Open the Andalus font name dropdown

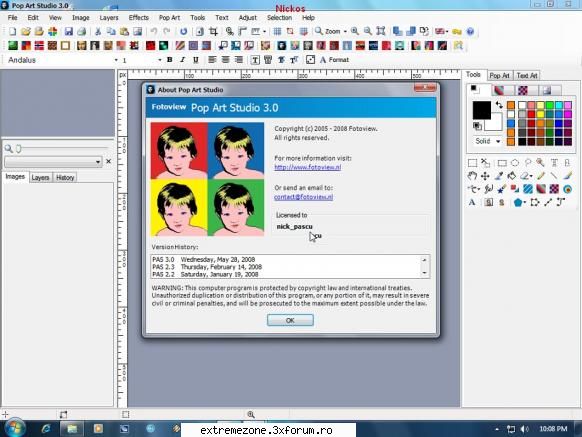(116, 60)
